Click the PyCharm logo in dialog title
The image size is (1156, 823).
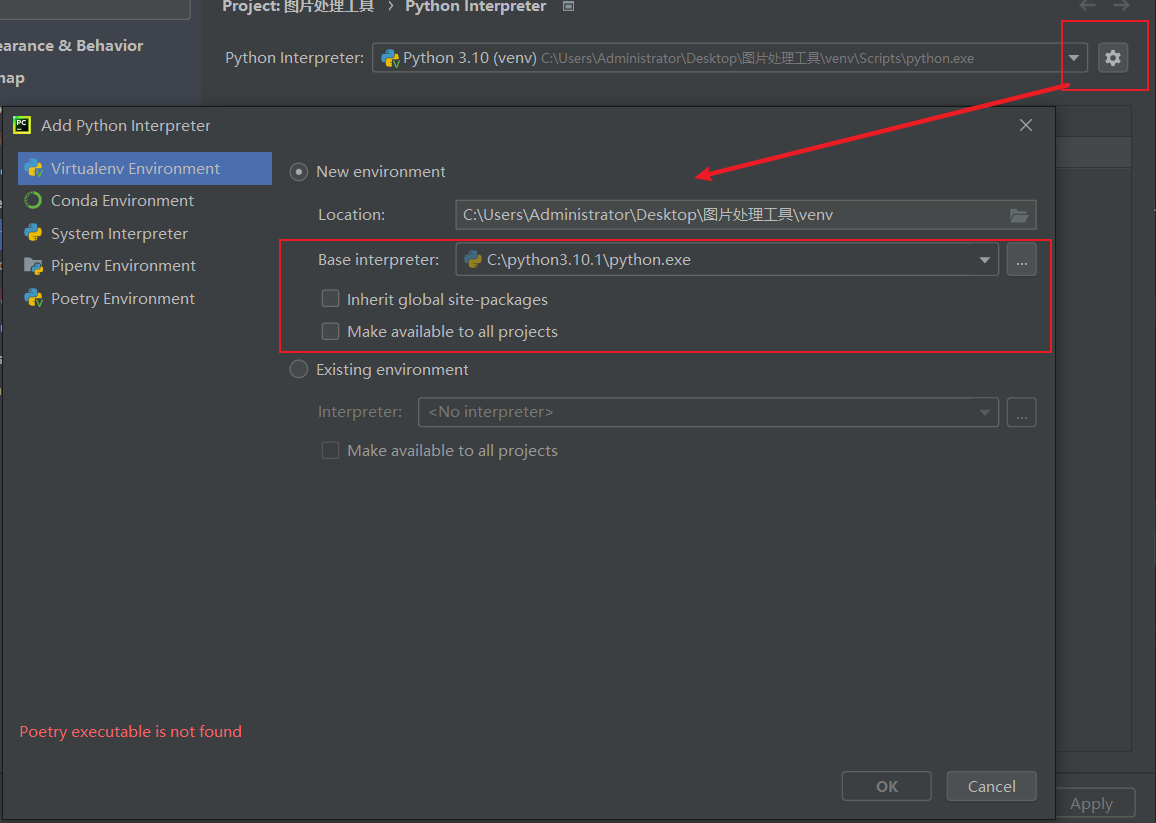point(22,125)
